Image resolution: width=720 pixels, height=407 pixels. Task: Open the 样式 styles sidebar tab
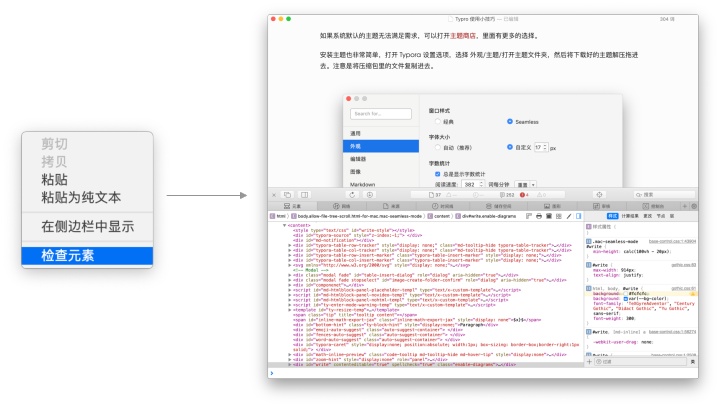tap(613, 216)
